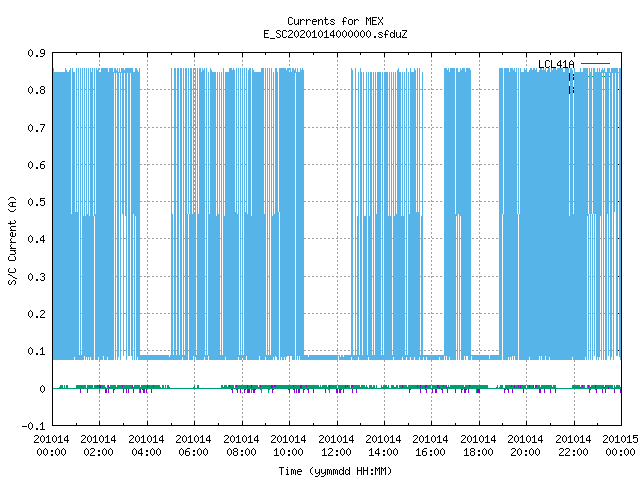Click the chart title 'Currents for MEX'
640x480 pixels.
335,21
